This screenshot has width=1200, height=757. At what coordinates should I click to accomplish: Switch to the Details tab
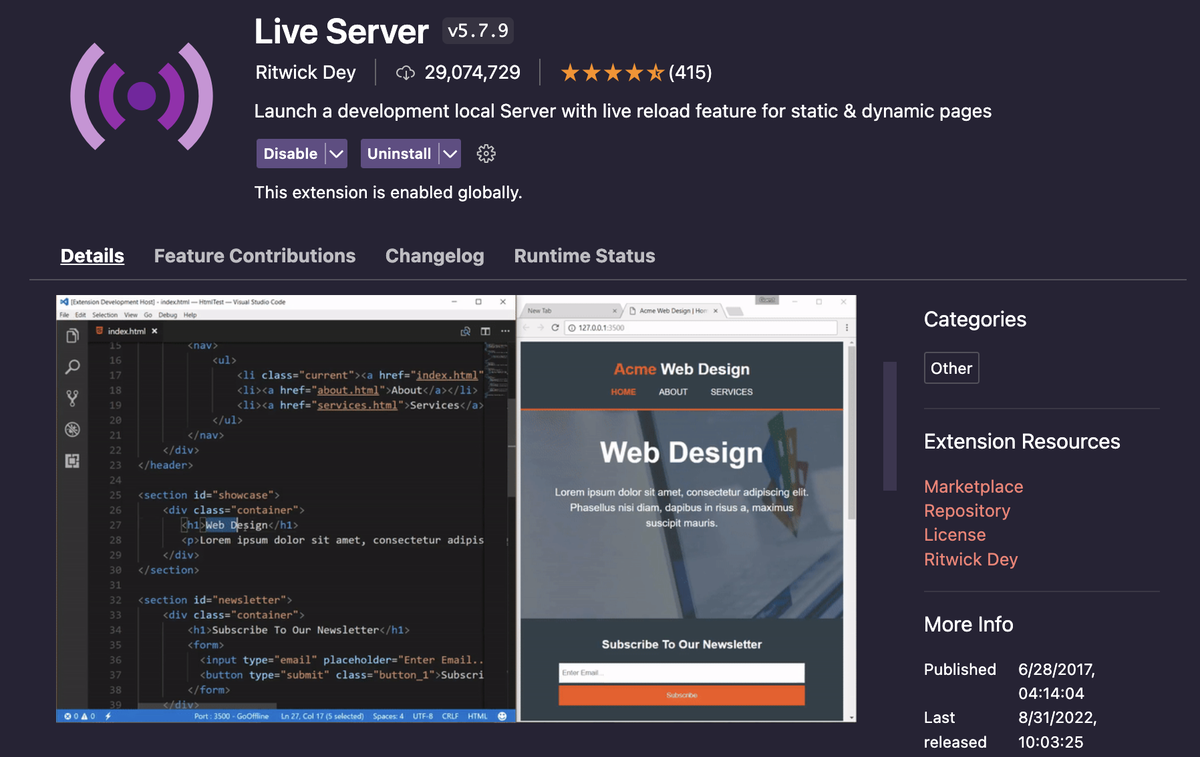tap(92, 256)
